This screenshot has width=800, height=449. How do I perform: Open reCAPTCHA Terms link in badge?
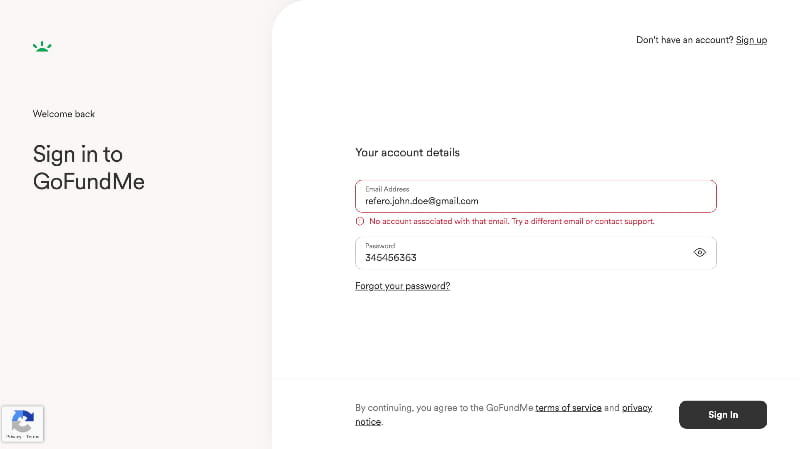coord(32,437)
